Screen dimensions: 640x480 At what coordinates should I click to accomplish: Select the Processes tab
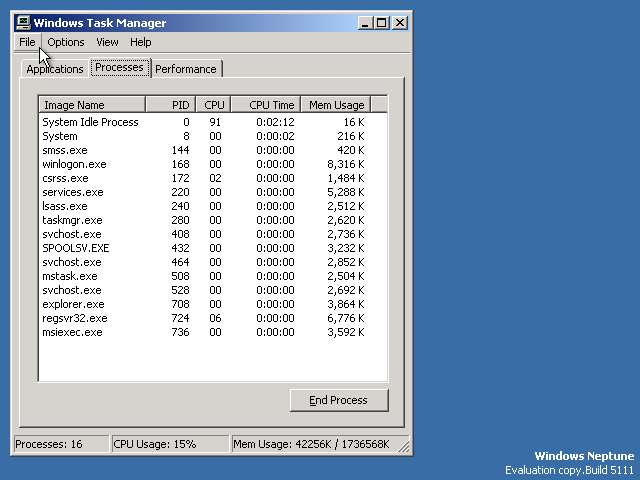click(120, 67)
